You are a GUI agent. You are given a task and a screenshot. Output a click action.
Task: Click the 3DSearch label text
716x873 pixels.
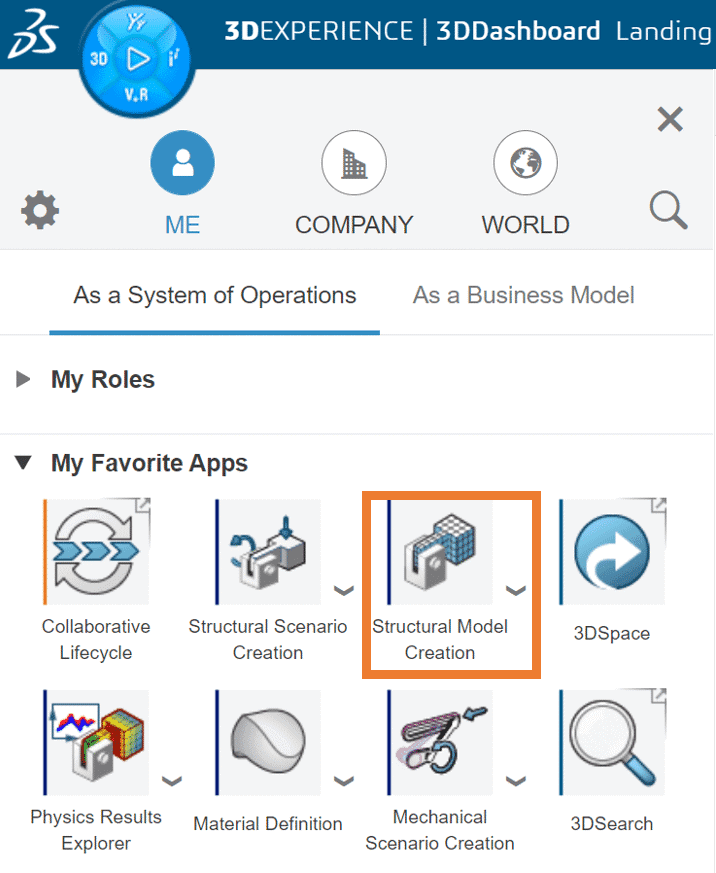tap(612, 823)
